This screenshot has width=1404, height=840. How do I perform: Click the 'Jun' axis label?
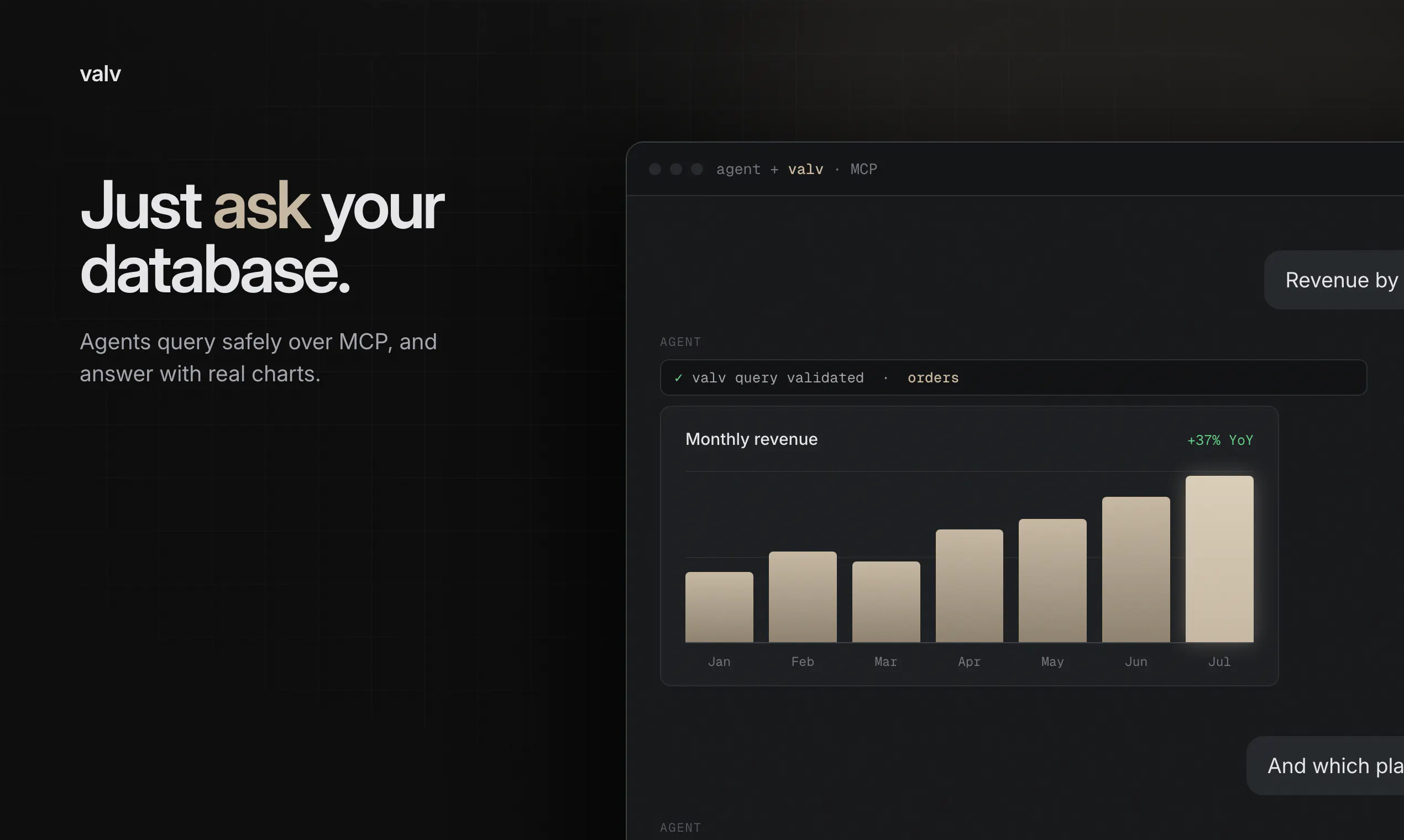click(x=1136, y=662)
